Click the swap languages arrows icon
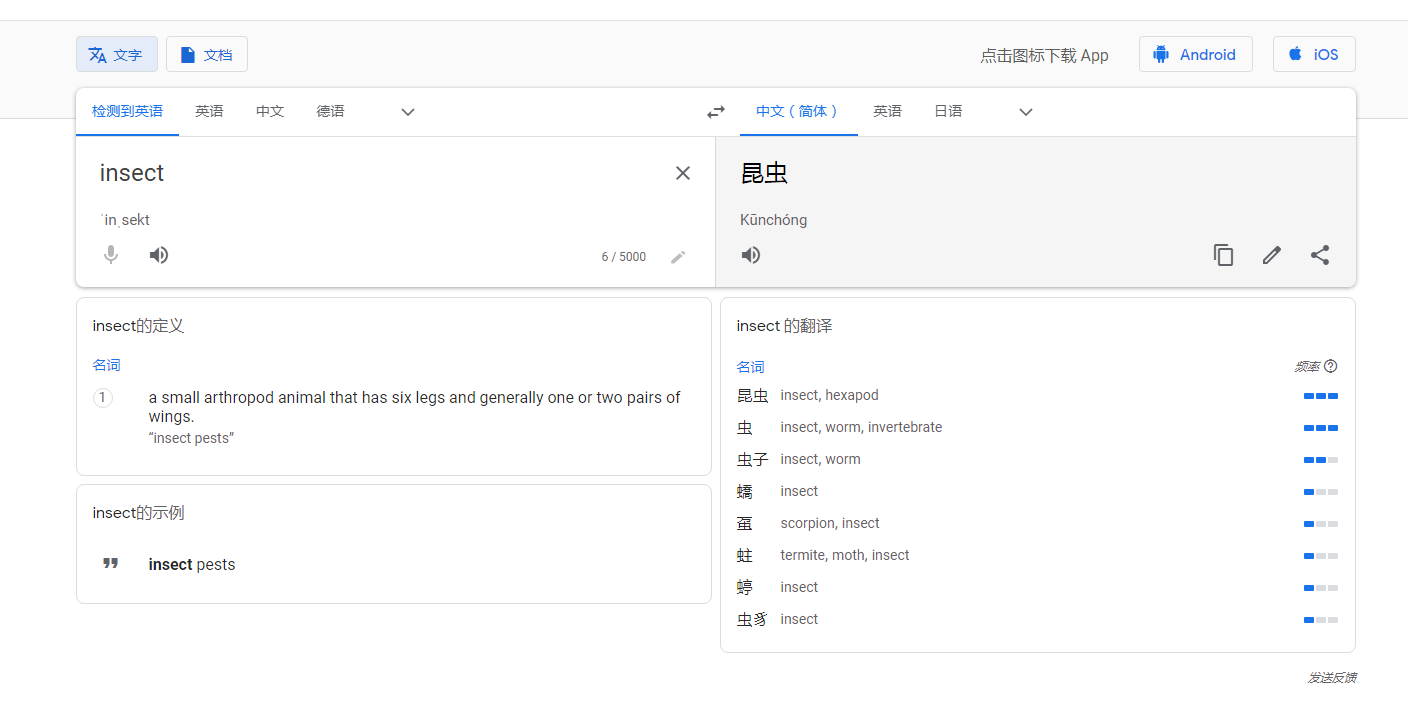Image resolution: width=1408 pixels, height=722 pixels. 716,112
